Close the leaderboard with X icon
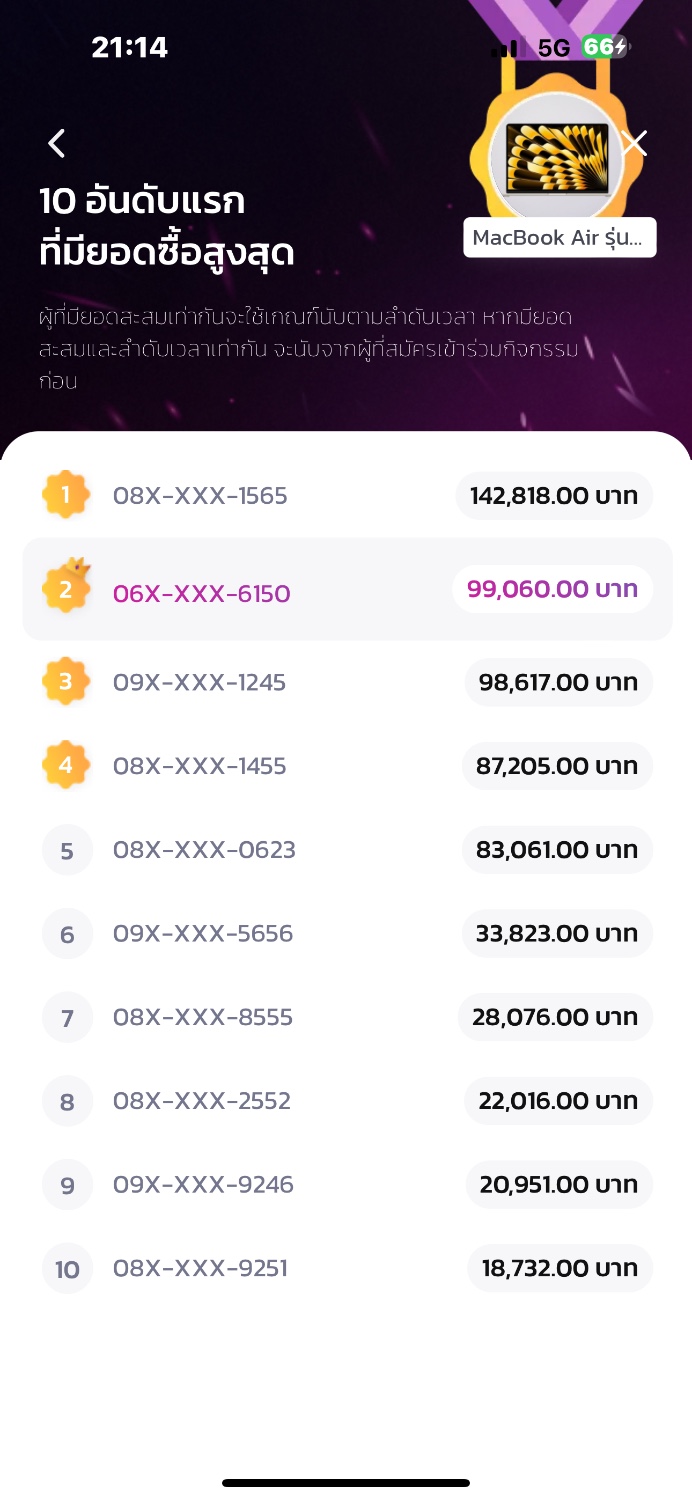Screen dimensions: 692x1500 [634, 143]
